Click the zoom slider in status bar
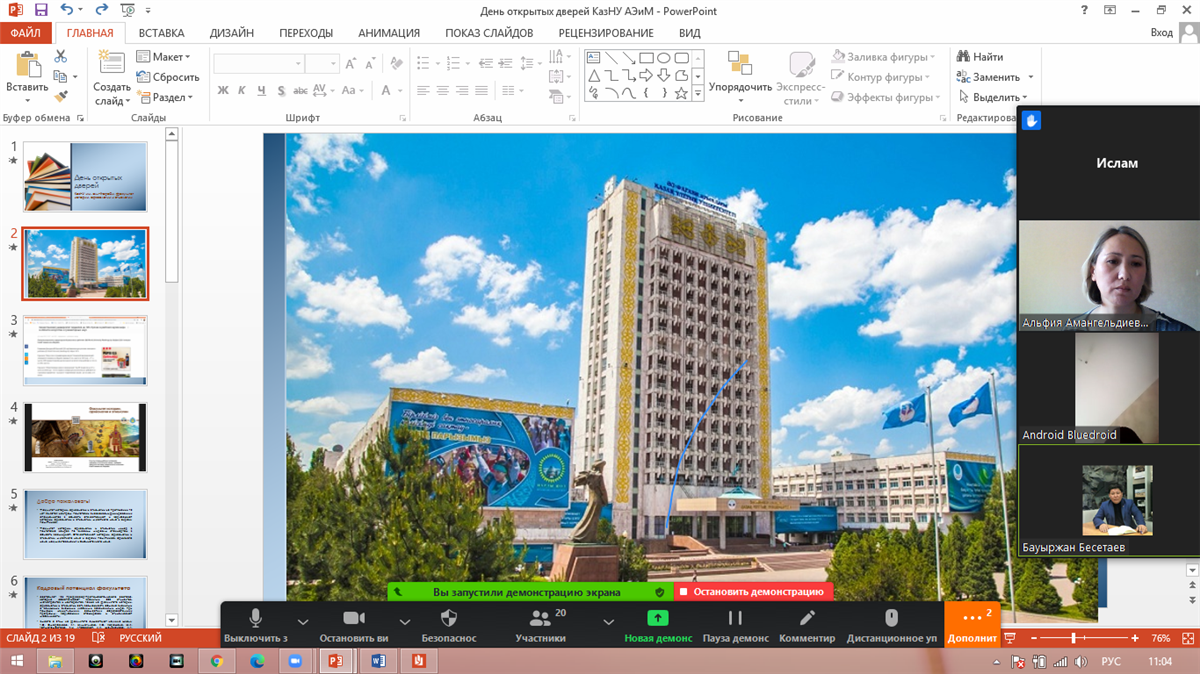The image size is (1200, 674). (1073, 638)
